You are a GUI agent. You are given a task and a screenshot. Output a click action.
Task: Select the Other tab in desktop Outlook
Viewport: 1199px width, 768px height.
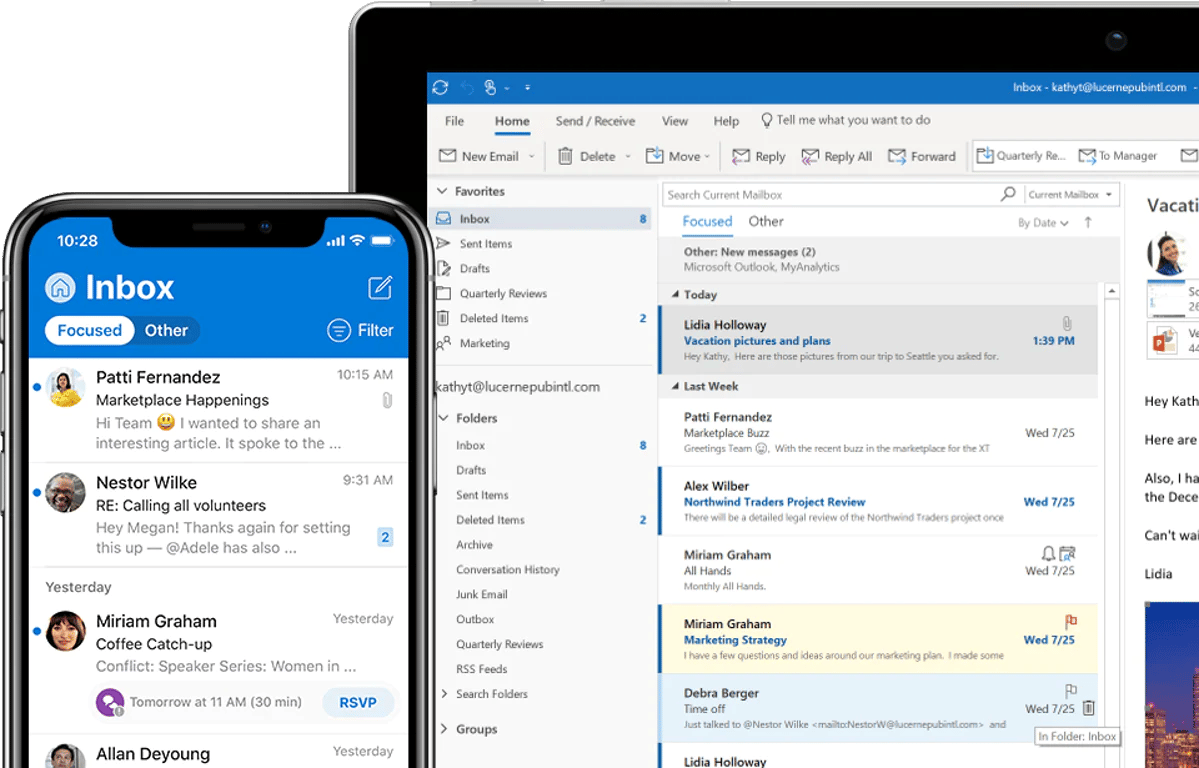click(x=766, y=222)
